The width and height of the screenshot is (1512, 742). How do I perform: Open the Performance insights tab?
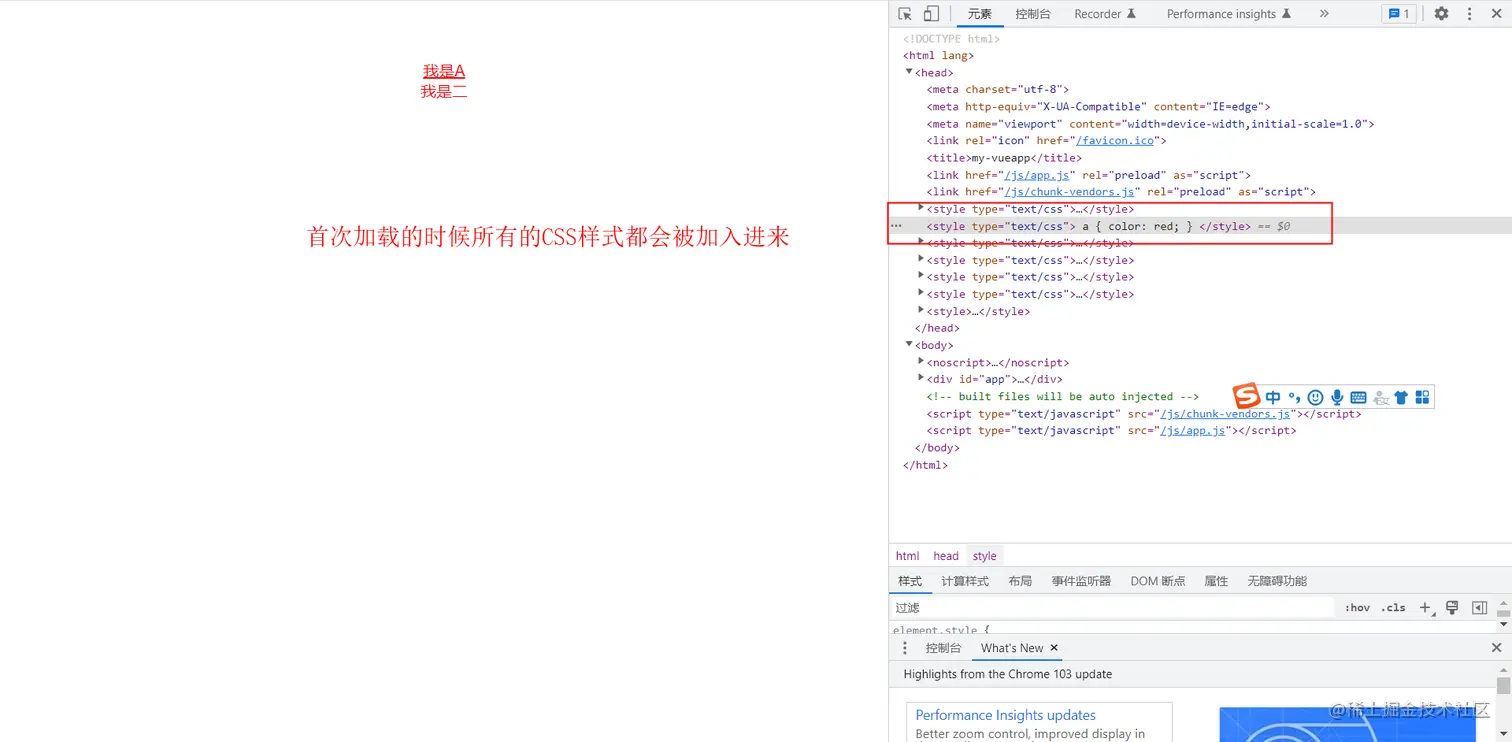click(x=1229, y=14)
